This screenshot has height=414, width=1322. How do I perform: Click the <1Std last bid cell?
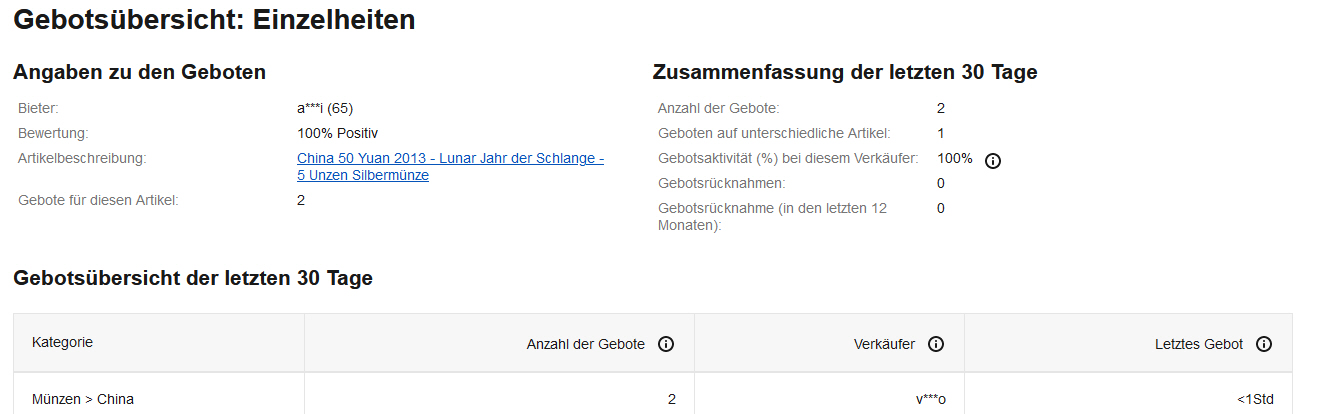1255,399
